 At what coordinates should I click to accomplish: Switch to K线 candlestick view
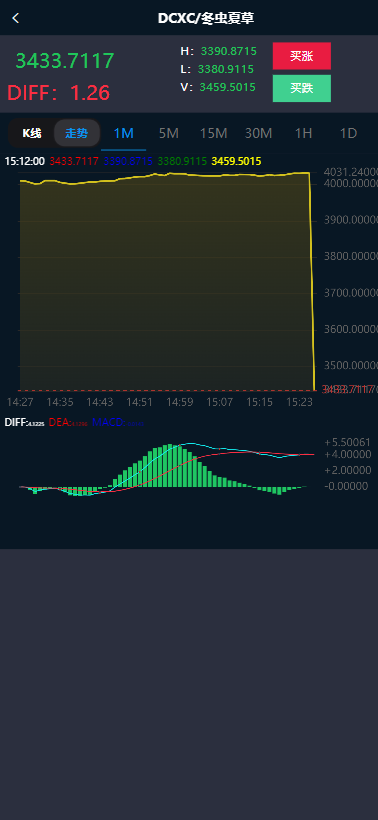pyautogui.click(x=32, y=133)
